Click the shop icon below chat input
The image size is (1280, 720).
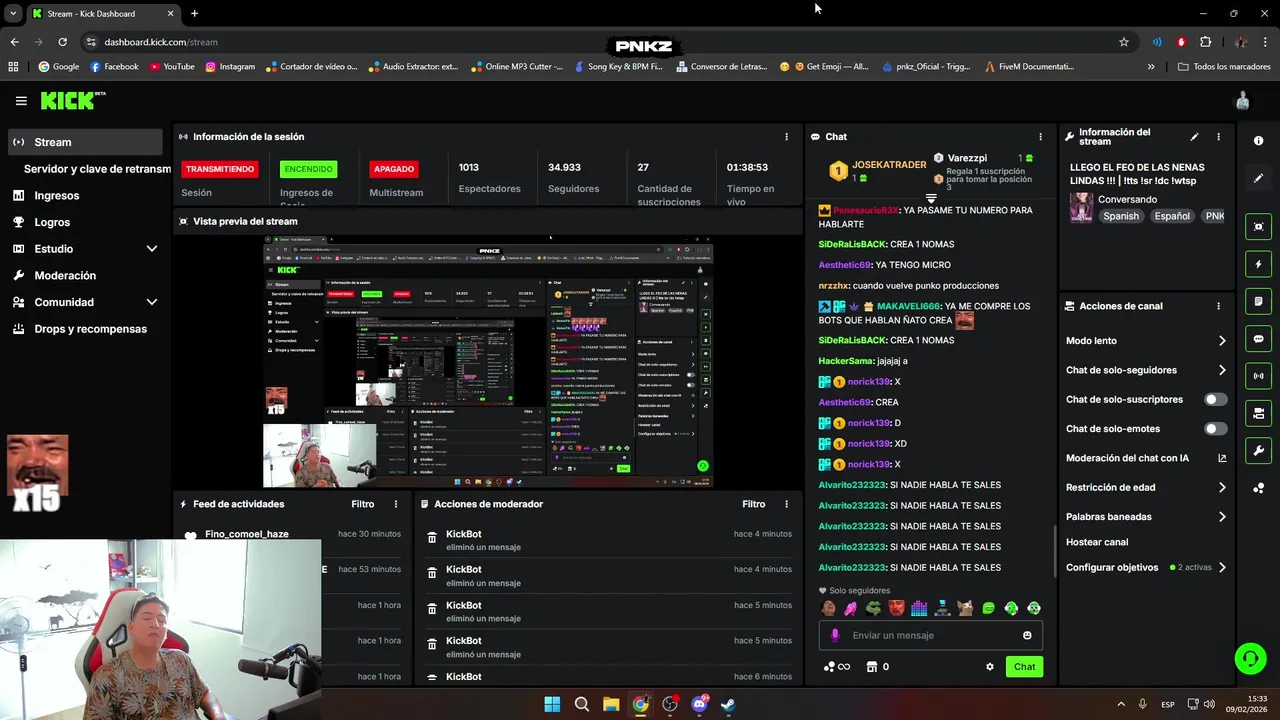[x=871, y=667]
